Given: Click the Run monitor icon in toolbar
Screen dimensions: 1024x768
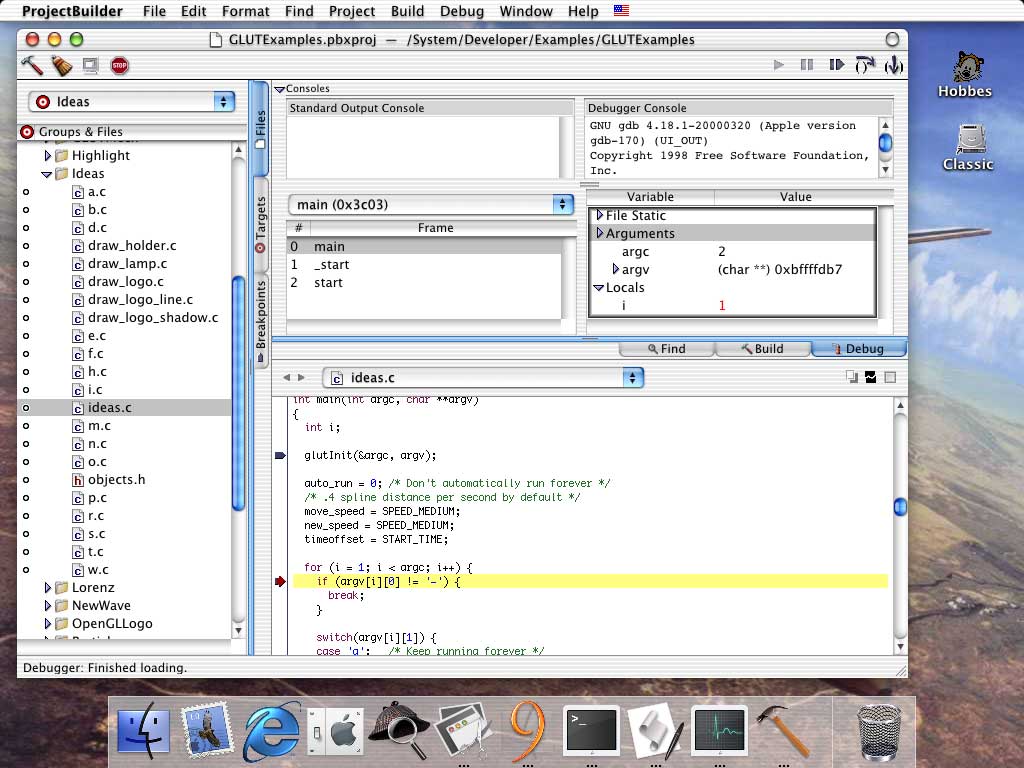Looking at the screenshot, I should coord(90,65).
